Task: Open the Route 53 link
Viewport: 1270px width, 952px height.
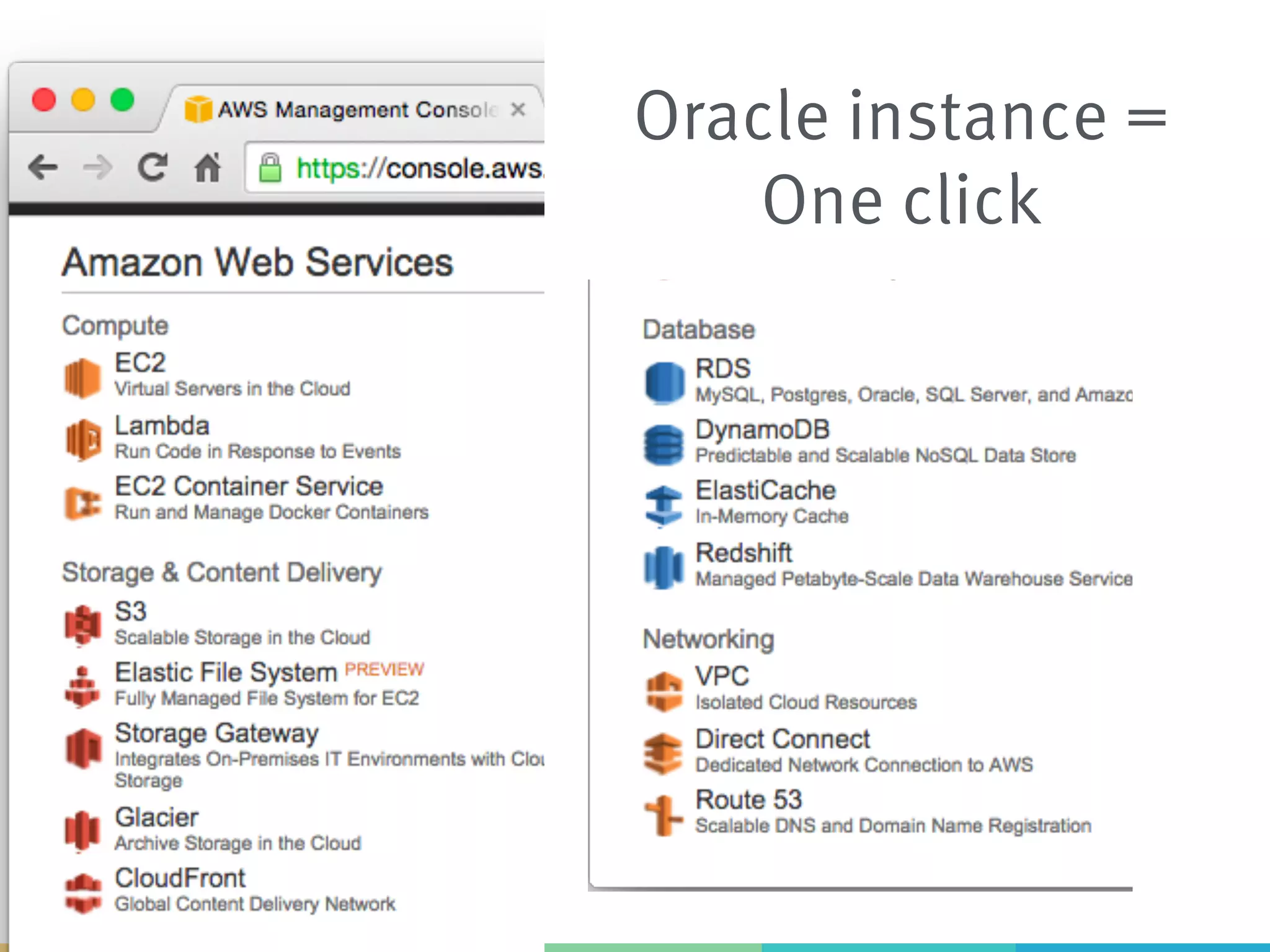Action: pos(749,800)
